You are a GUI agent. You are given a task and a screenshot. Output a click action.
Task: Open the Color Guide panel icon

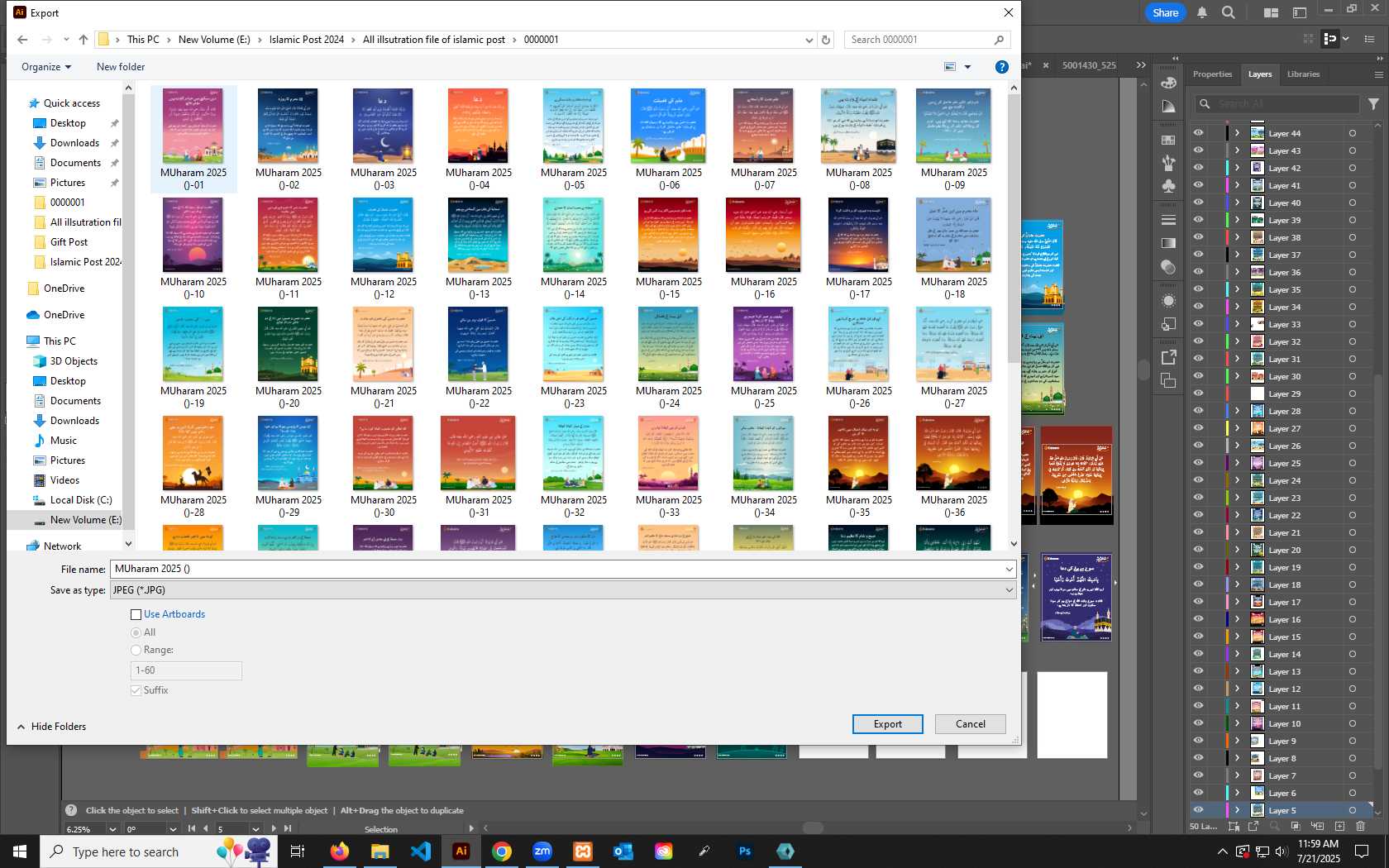click(x=1168, y=107)
